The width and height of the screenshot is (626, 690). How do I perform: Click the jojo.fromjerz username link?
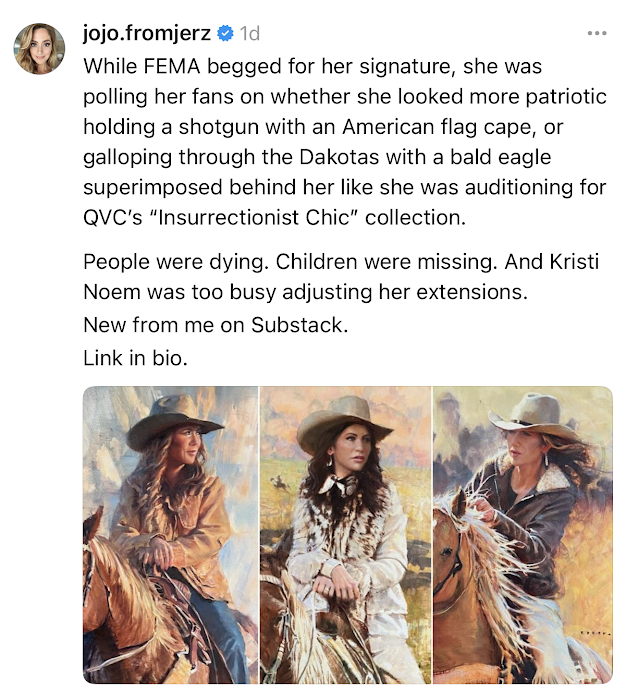tap(147, 33)
